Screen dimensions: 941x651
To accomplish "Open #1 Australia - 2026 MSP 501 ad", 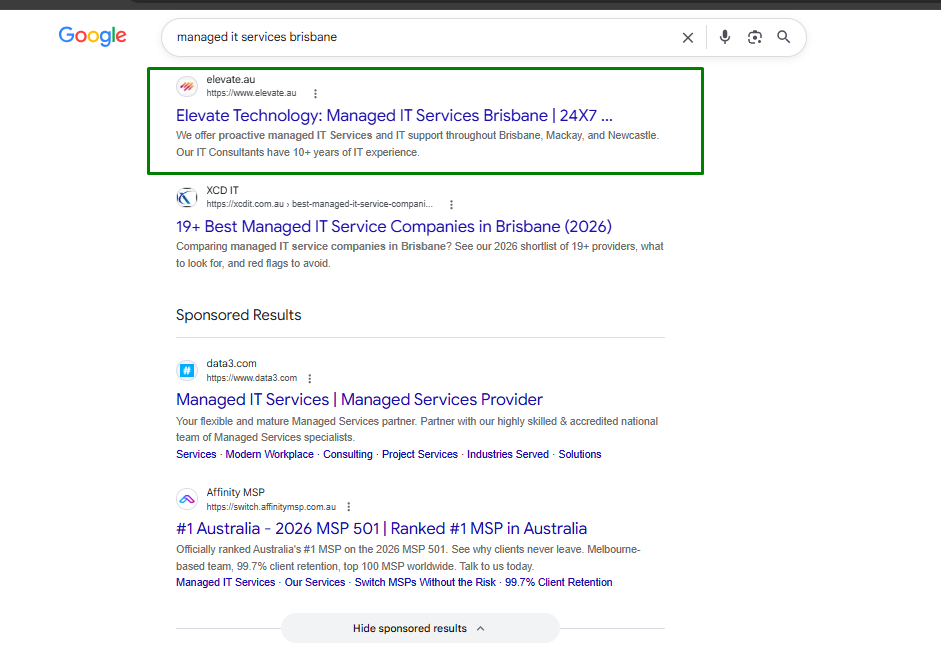I will [x=381, y=529].
